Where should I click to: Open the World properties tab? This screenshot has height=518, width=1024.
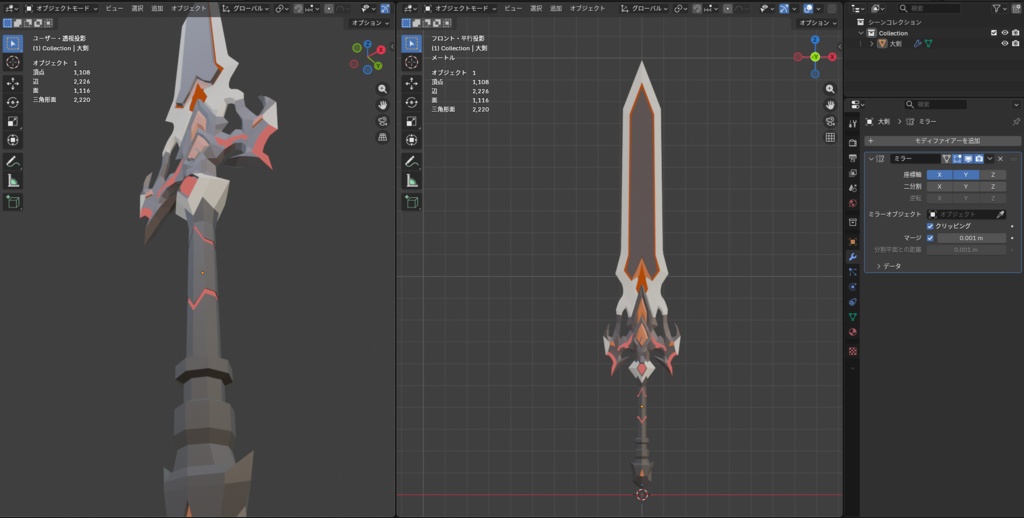point(852,204)
